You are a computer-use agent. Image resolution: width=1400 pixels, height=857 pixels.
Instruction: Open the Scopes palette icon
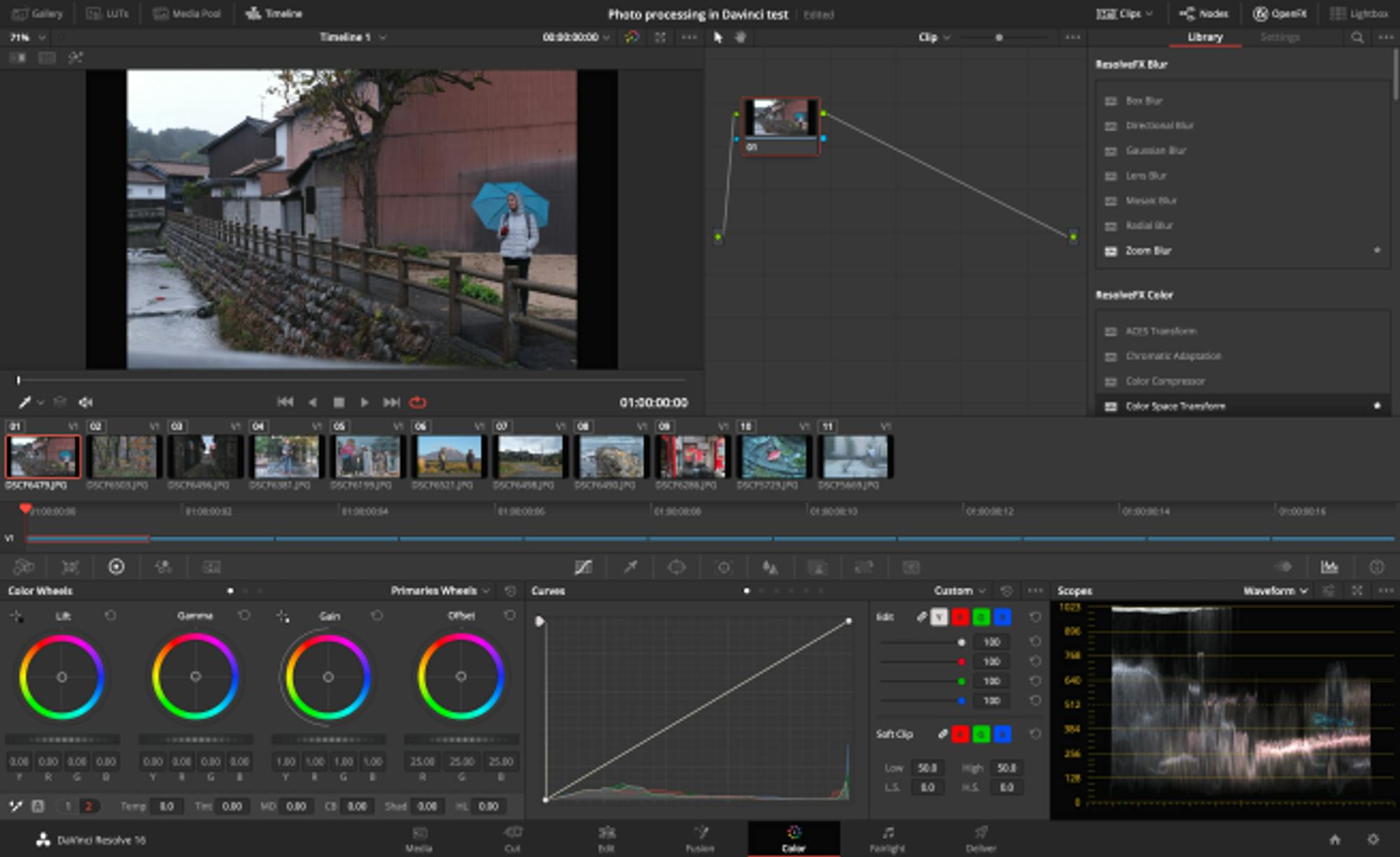pyautogui.click(x=1329, y=567)
